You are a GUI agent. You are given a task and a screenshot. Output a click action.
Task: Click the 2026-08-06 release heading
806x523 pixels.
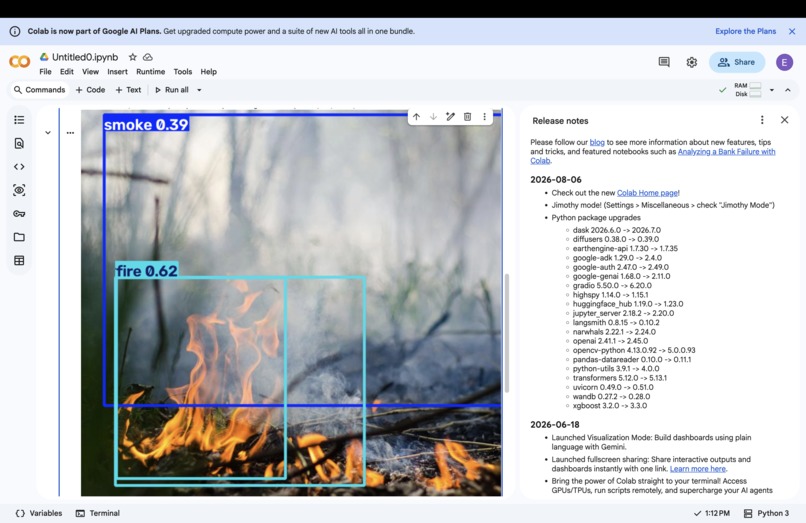coord(556,179)
